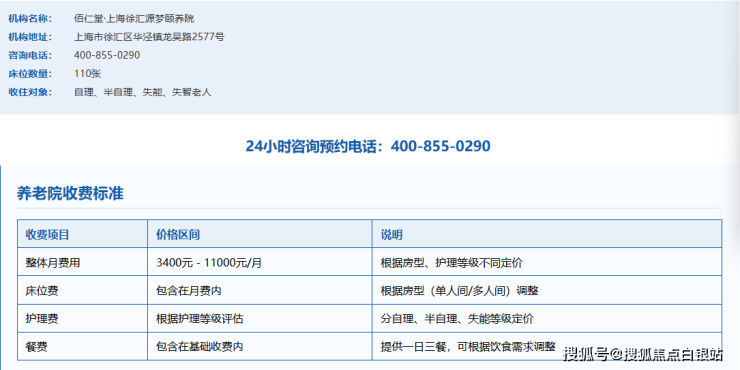Click address 上海市徐汇区华泾镇龙昊路2577号
The width and height of the screenshot is (740, 370).
tap(149, 37)
